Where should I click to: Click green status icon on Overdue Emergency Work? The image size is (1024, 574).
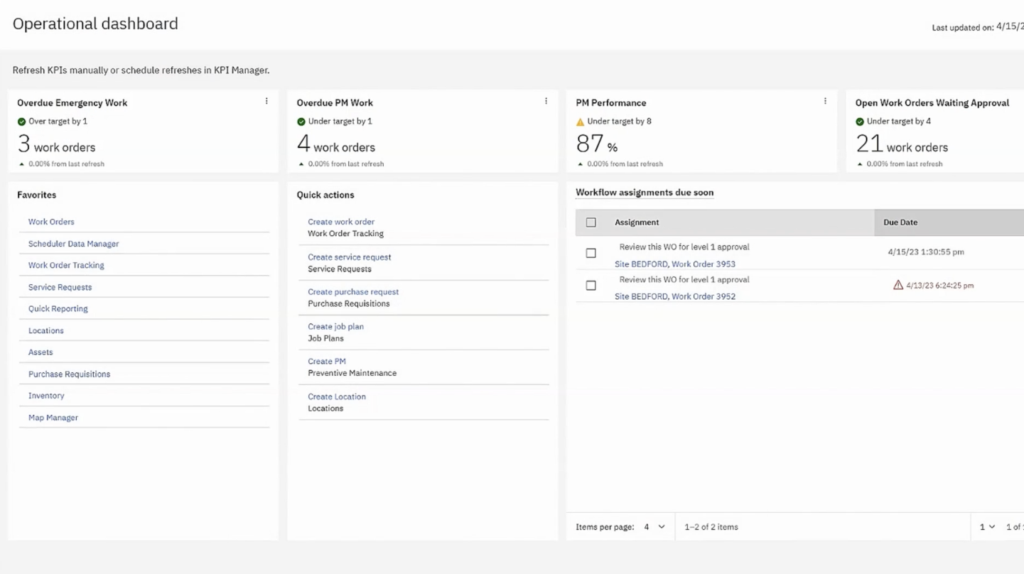coord(22,121)
